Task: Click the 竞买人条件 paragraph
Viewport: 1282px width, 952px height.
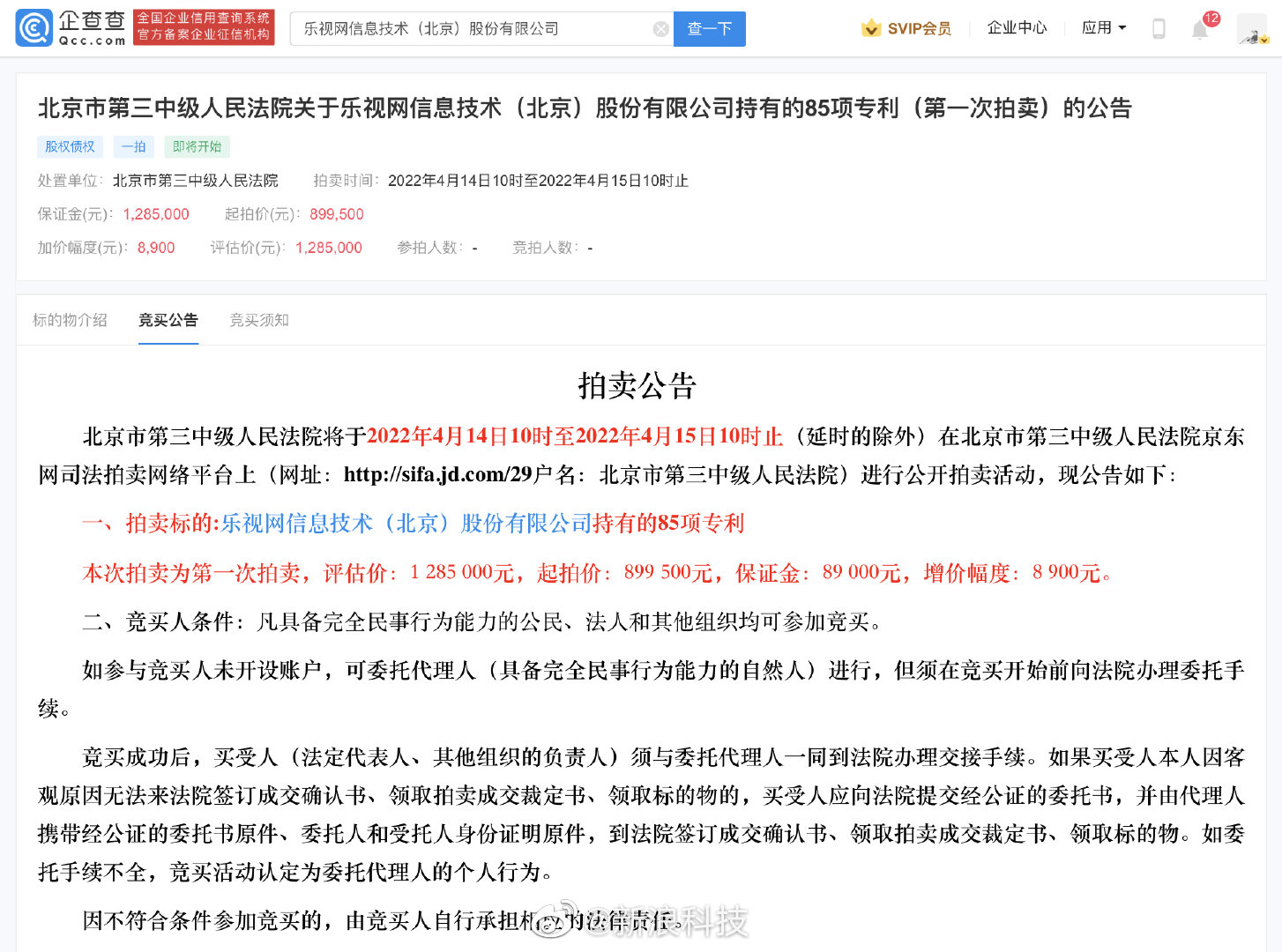Action: 482,622
